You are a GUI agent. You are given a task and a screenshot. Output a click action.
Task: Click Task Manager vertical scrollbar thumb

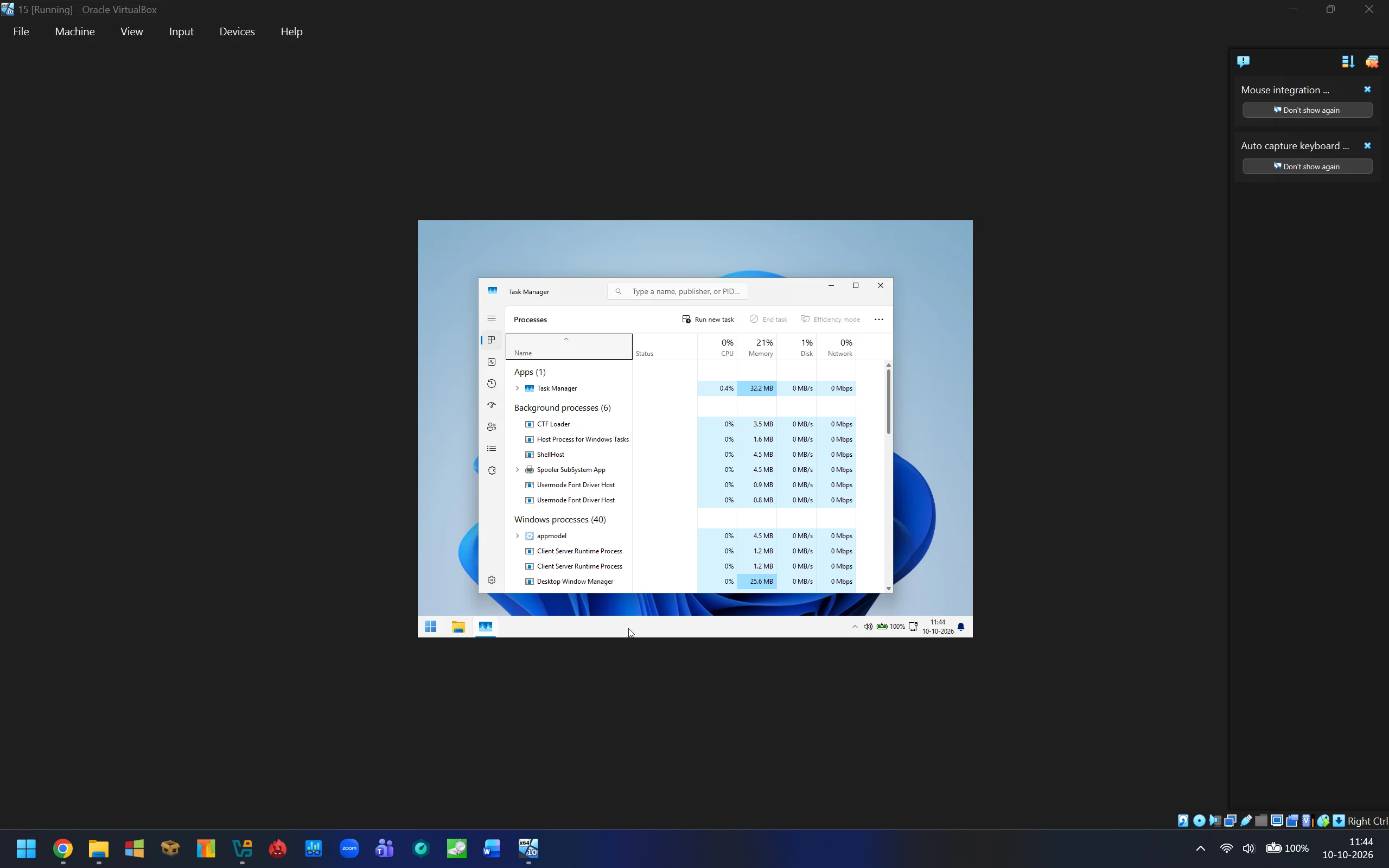pos(889,401)
